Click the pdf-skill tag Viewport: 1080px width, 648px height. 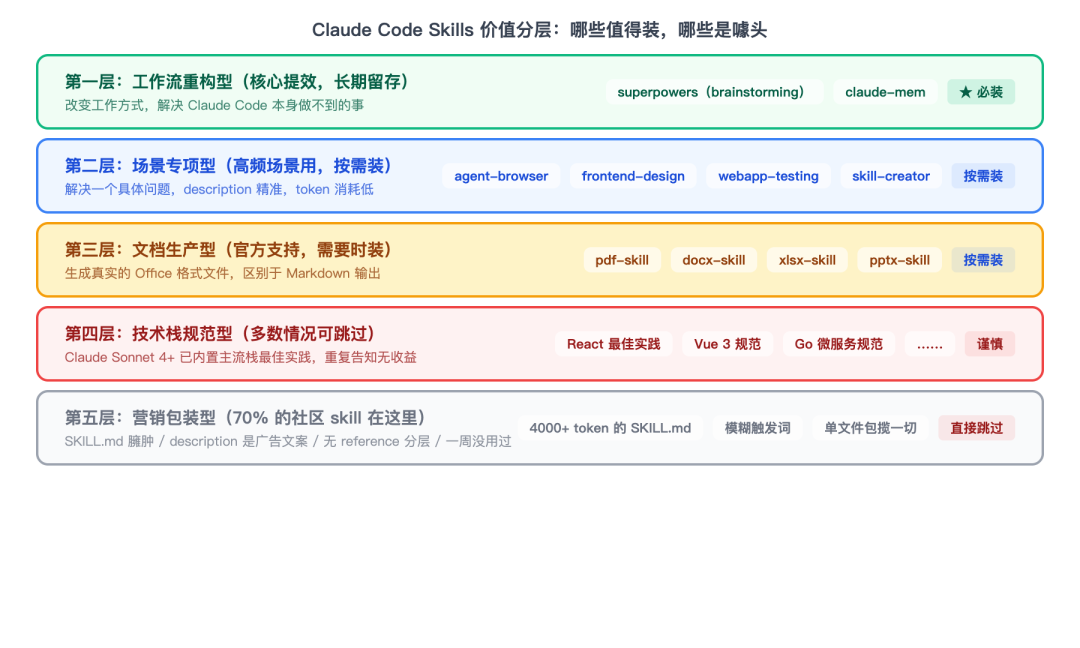point(622,260)
